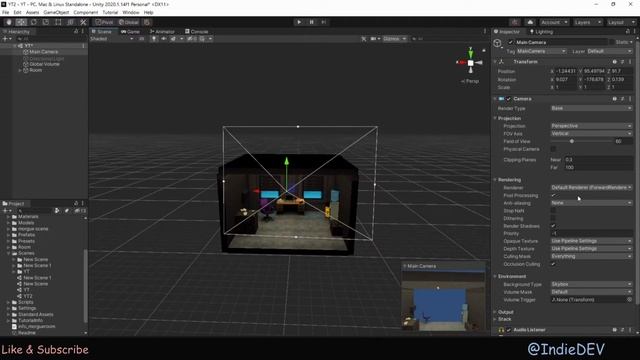Open the Layer Default dropdown
Screen dimensions: 640x360
point(609,51)
